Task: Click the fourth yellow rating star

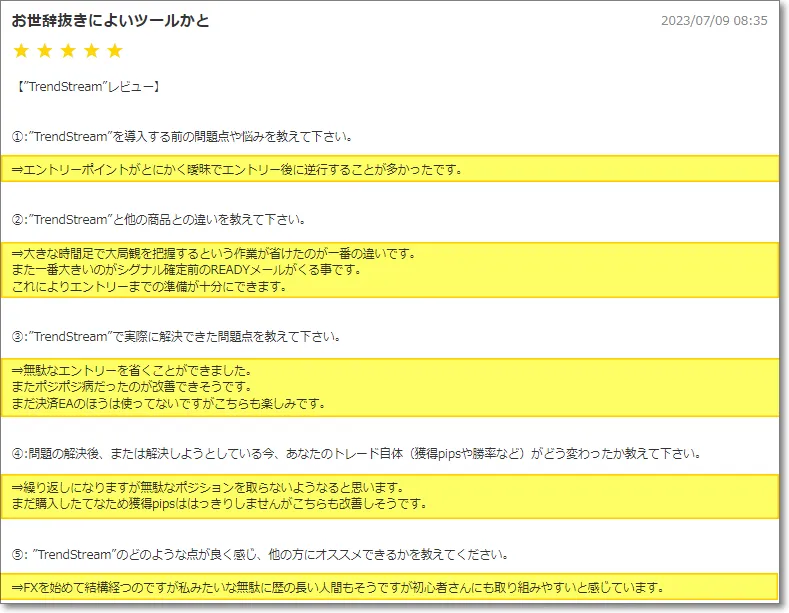Action: (x=92, y=50)
